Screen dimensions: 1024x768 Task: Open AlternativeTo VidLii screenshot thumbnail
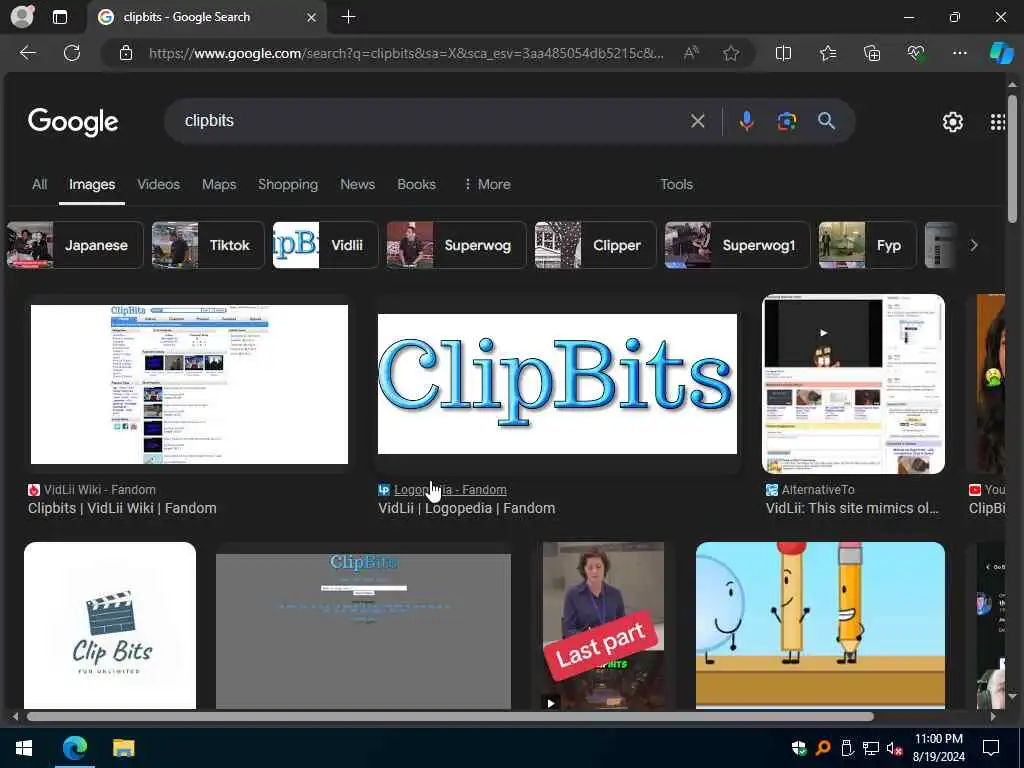click(853, 384)
